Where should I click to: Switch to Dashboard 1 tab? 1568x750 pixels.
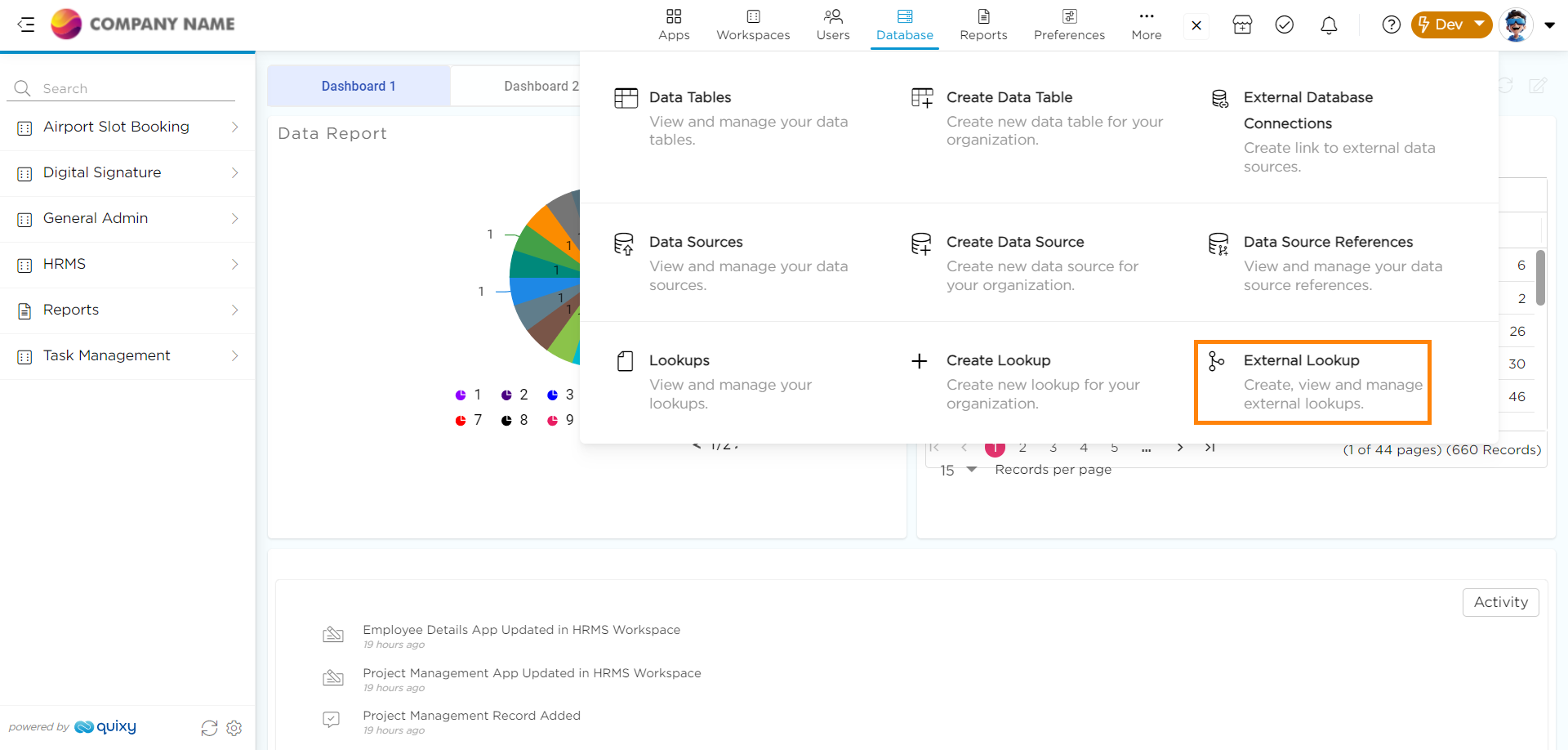[359, 87]
